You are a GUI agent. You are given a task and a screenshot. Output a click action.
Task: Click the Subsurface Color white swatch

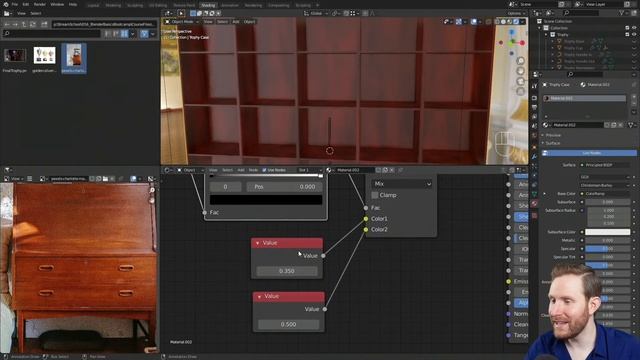(x=608, y=232)
